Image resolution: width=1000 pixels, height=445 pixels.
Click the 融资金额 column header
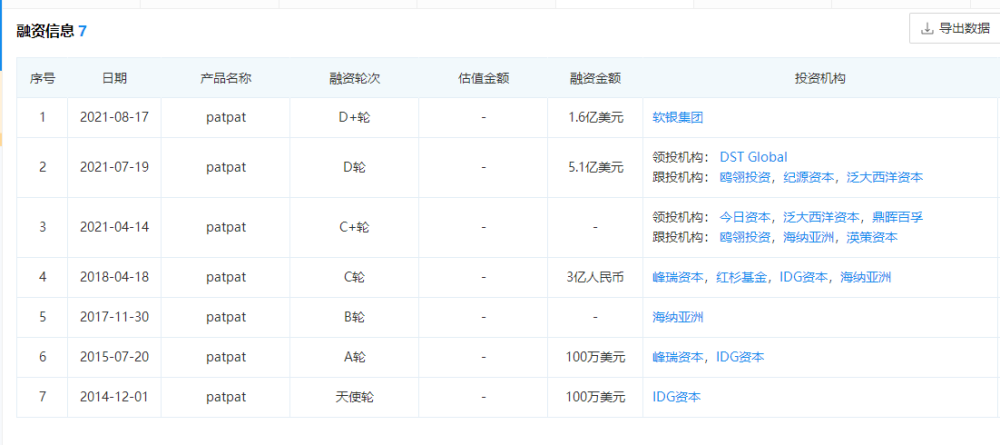point(595,78)
